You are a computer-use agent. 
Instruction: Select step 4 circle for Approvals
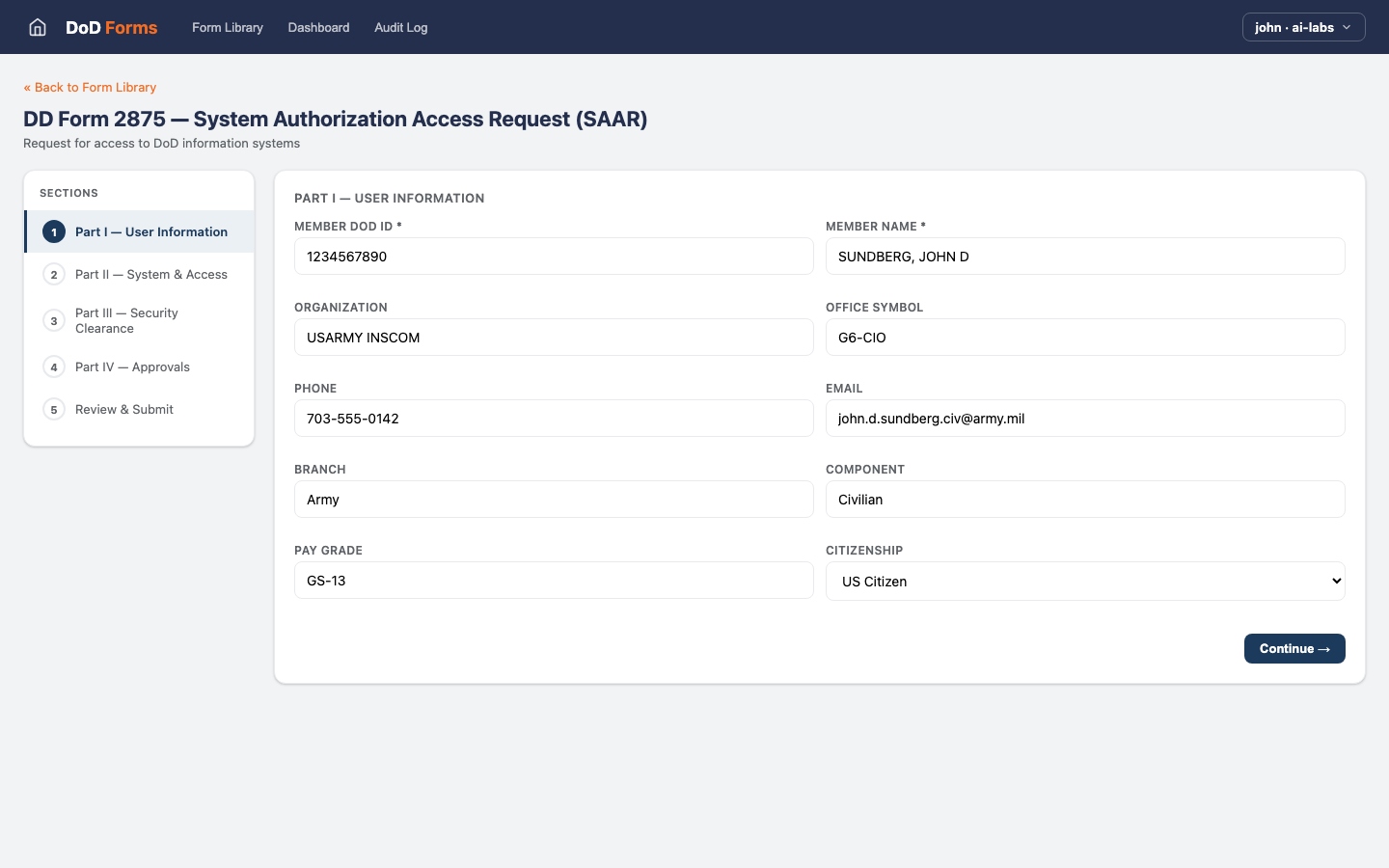(54, 367)
